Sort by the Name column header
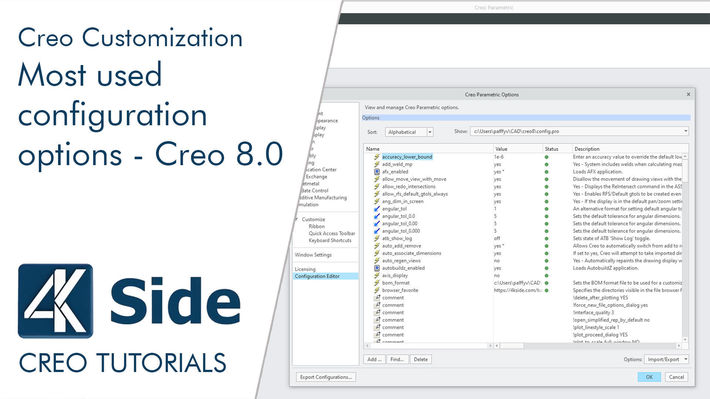 click(x=429, y=149)
